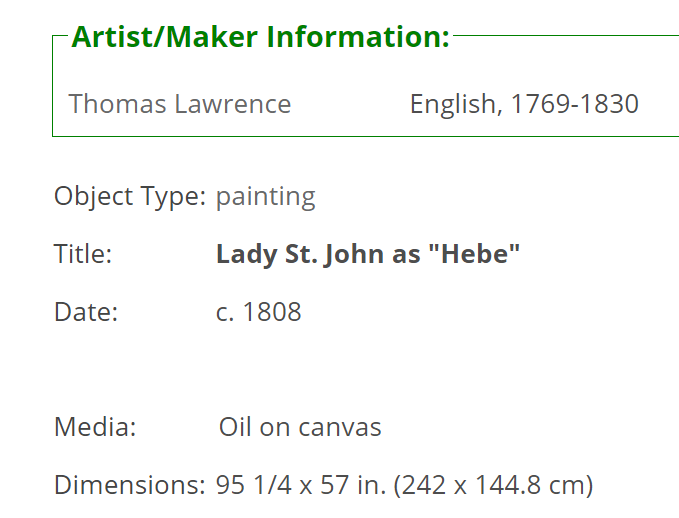Select the c. 1808 date value
The height and width of the screenshot is (518, 679).
pos(259,311)
